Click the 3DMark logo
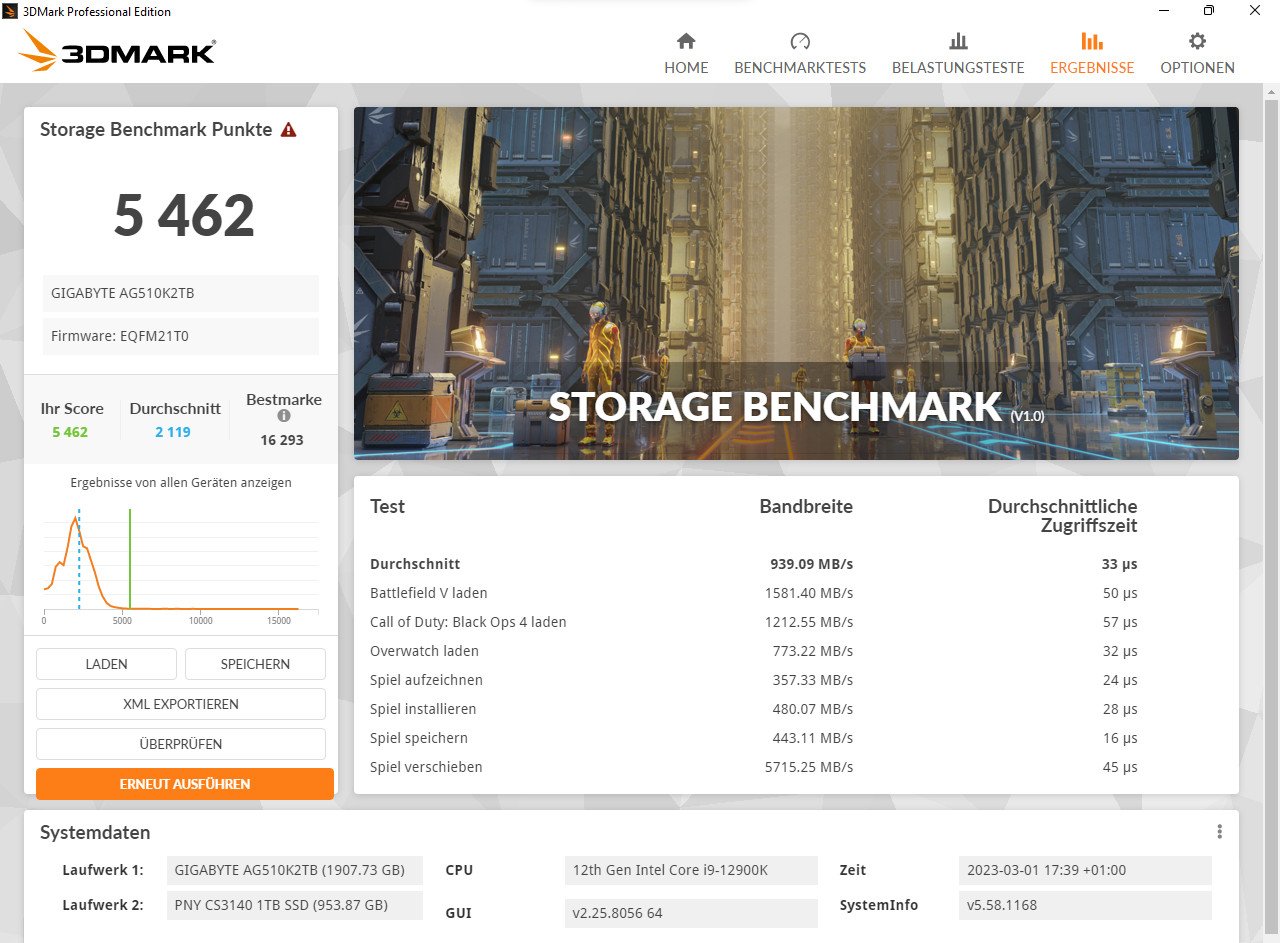1280x943 pixels. point(117,51)
